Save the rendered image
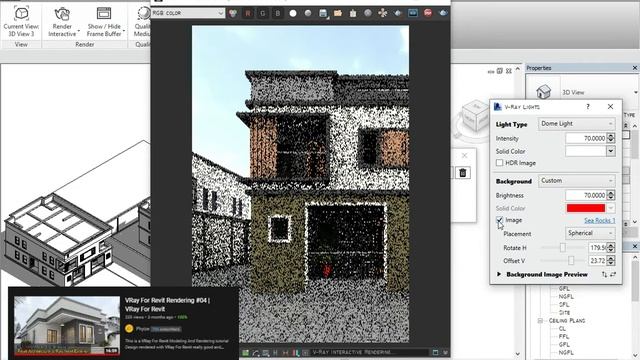 coord(323,13)
